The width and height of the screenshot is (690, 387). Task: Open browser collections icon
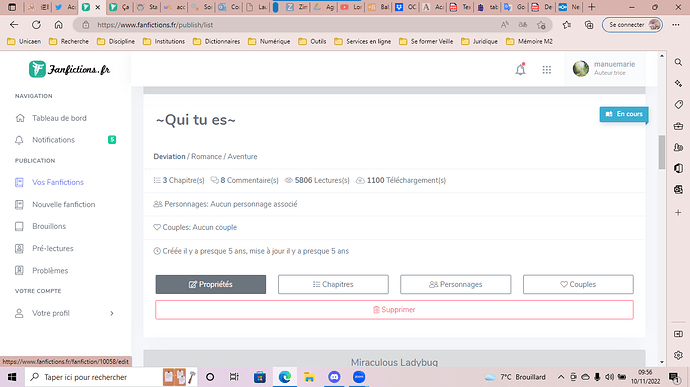click(589, 25)
